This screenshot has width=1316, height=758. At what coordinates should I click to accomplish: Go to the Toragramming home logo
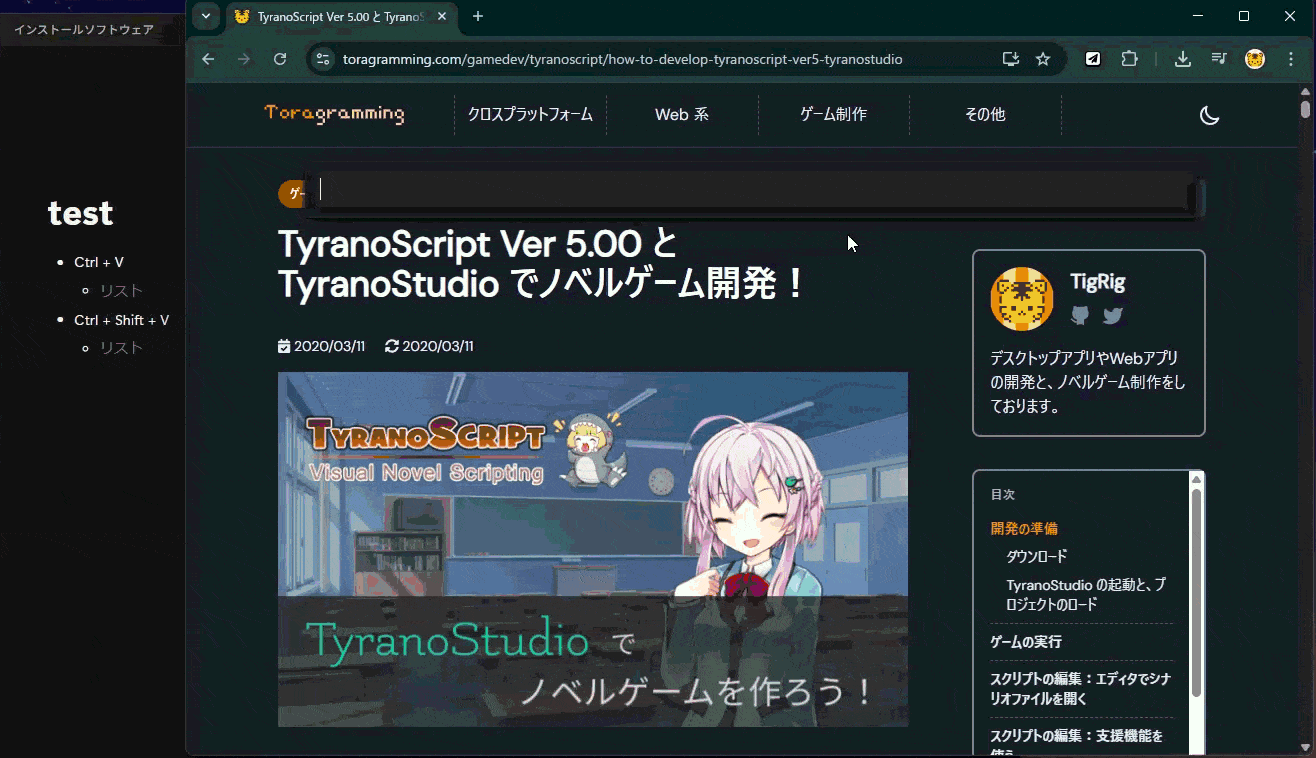[x=334, y=113]
